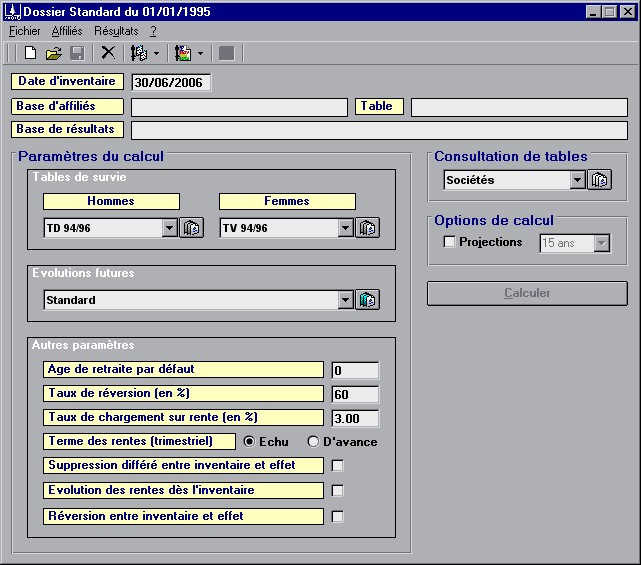Screen dimensions: 641x565
Task: Click the application icon in title bar
Action: click(x=12, y=11)
